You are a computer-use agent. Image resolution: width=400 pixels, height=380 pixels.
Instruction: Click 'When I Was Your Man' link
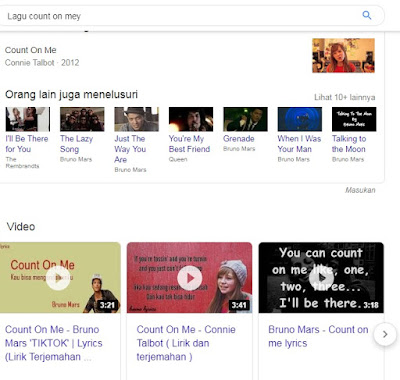[x=299, y=144]
